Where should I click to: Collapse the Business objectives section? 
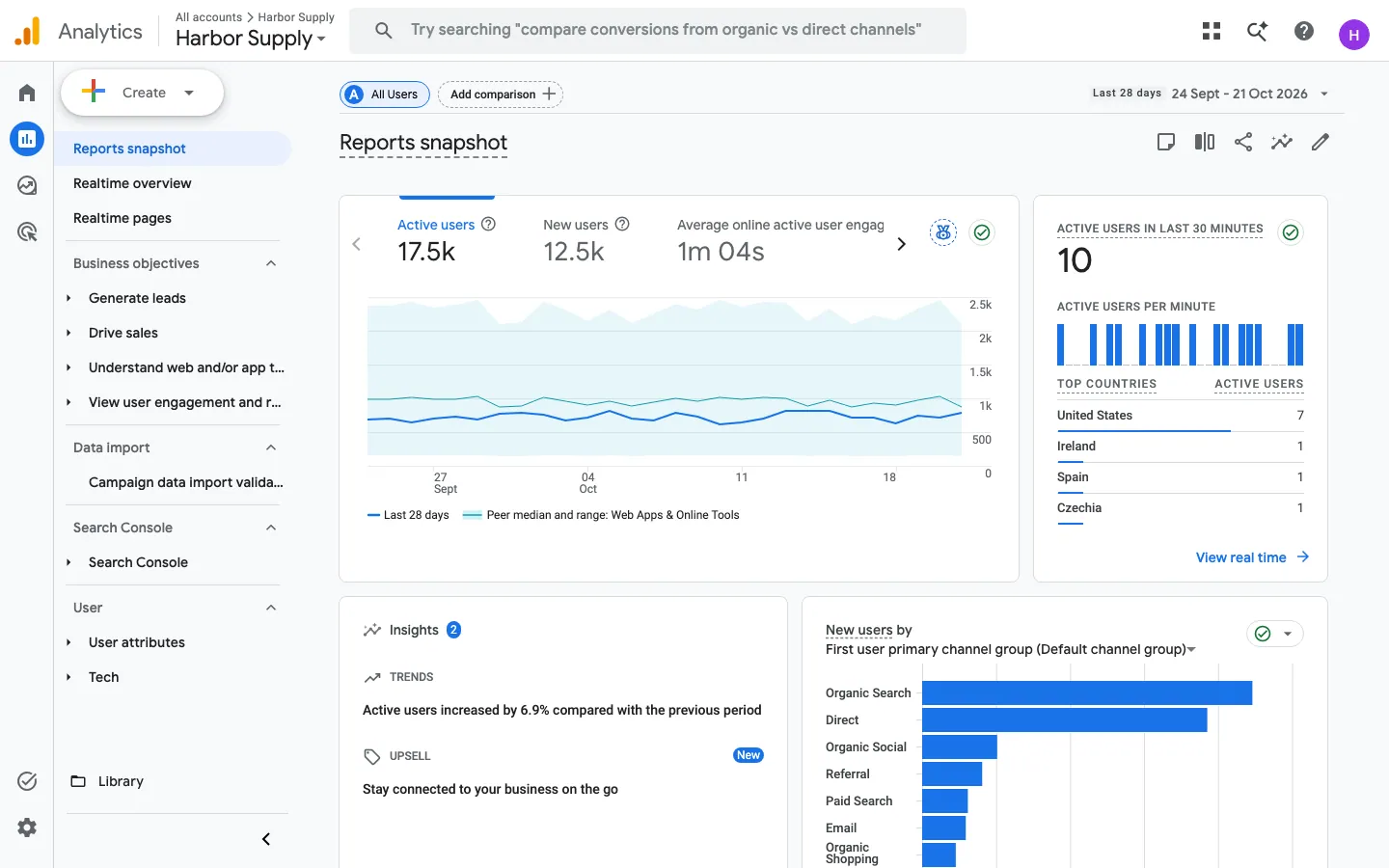(271, 263)
